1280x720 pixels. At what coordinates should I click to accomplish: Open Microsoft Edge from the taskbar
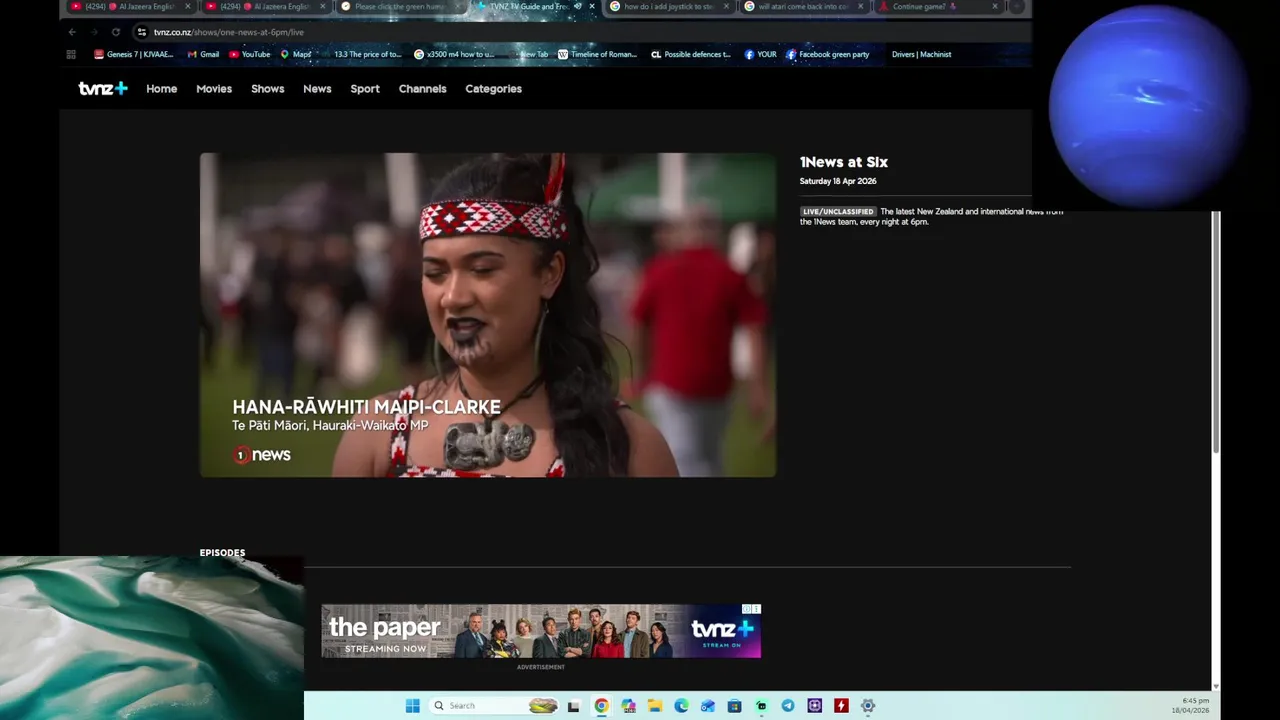point(681,706)
